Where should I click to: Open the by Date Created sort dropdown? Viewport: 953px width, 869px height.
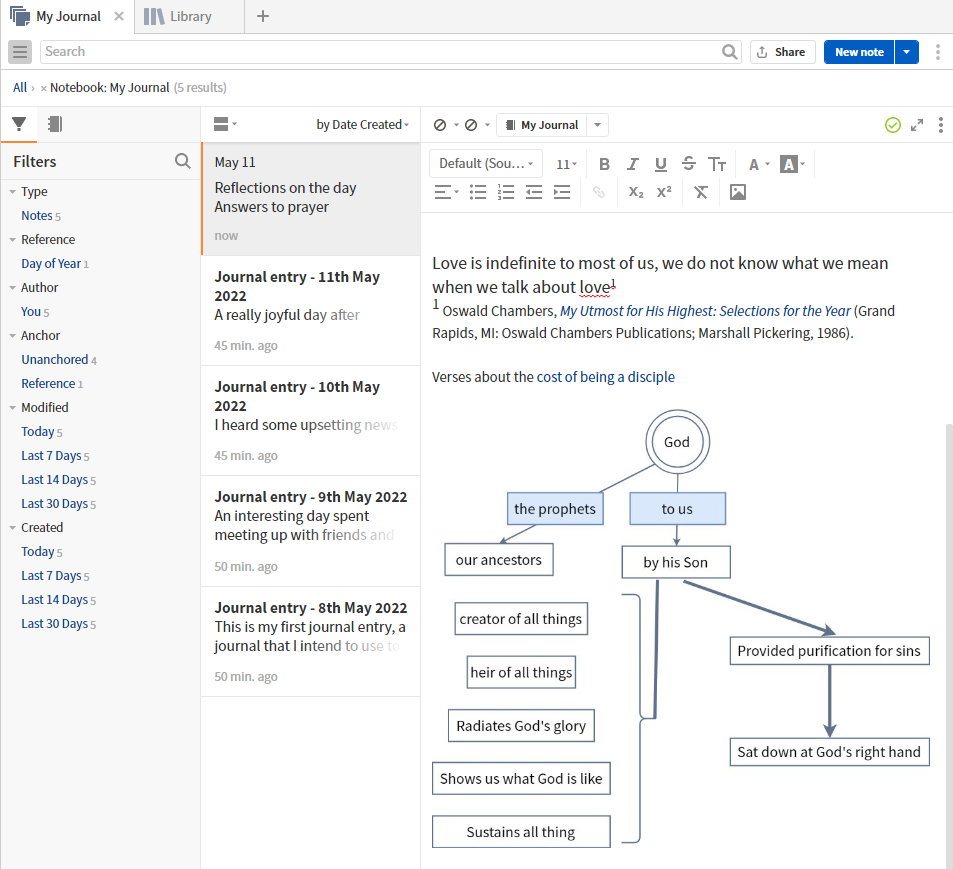362,125
